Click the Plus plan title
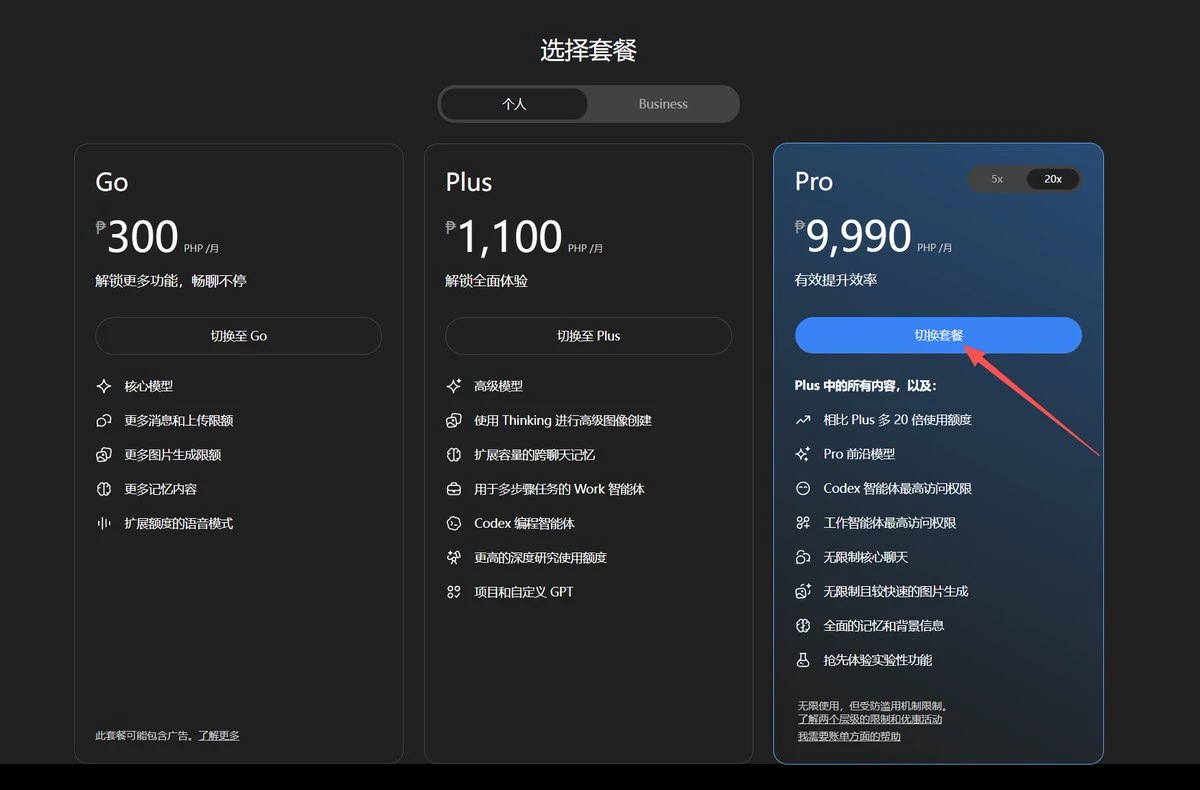 click(x=469, y=182)
